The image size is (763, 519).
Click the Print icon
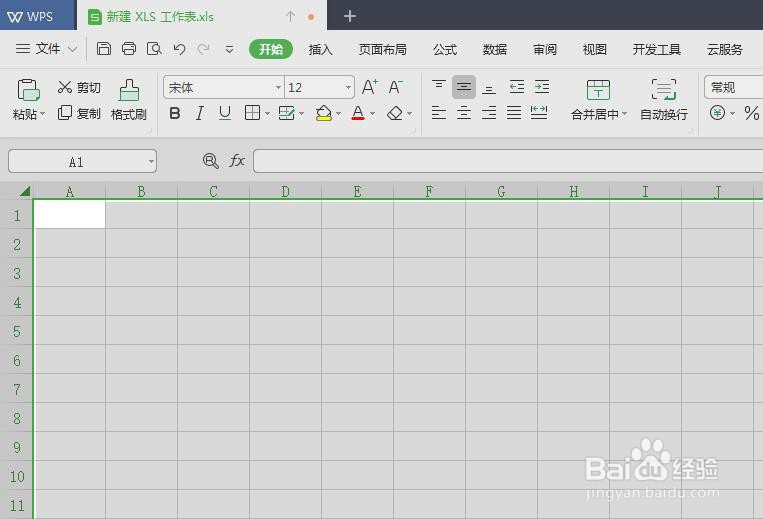point(129,49)
